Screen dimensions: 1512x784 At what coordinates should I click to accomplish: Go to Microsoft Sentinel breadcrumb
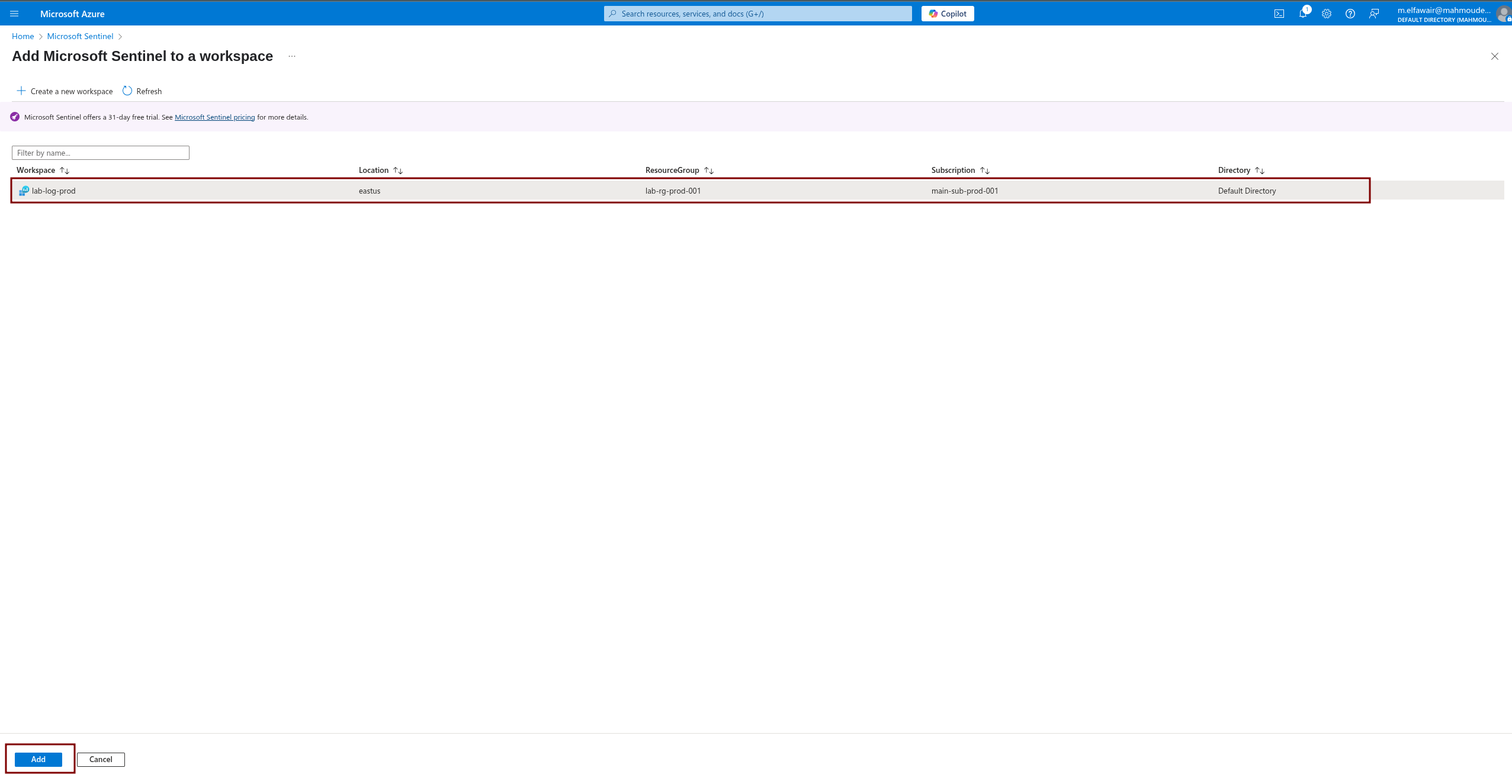point(80,36)
